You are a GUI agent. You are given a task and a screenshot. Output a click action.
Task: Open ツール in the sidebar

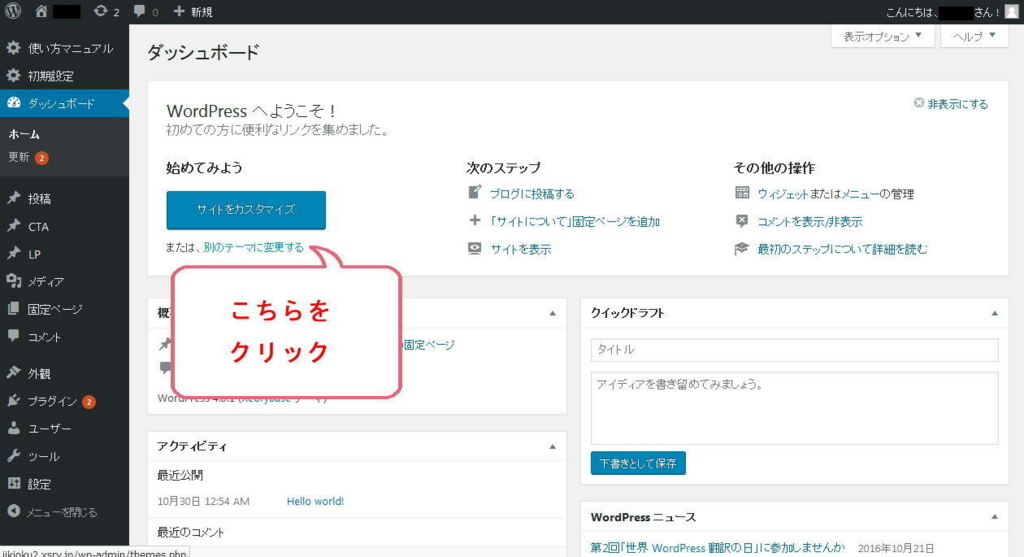pyautogui.click(x=64, y=456)
